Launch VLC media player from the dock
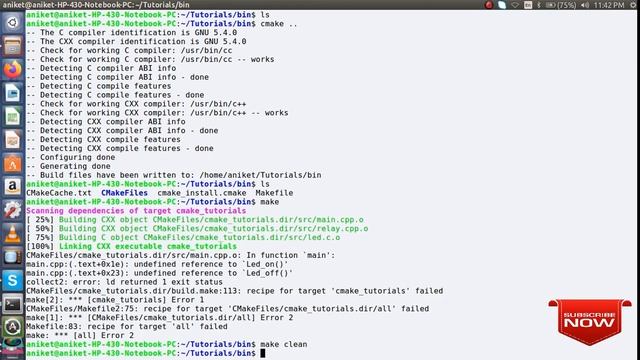 (12, 233)
